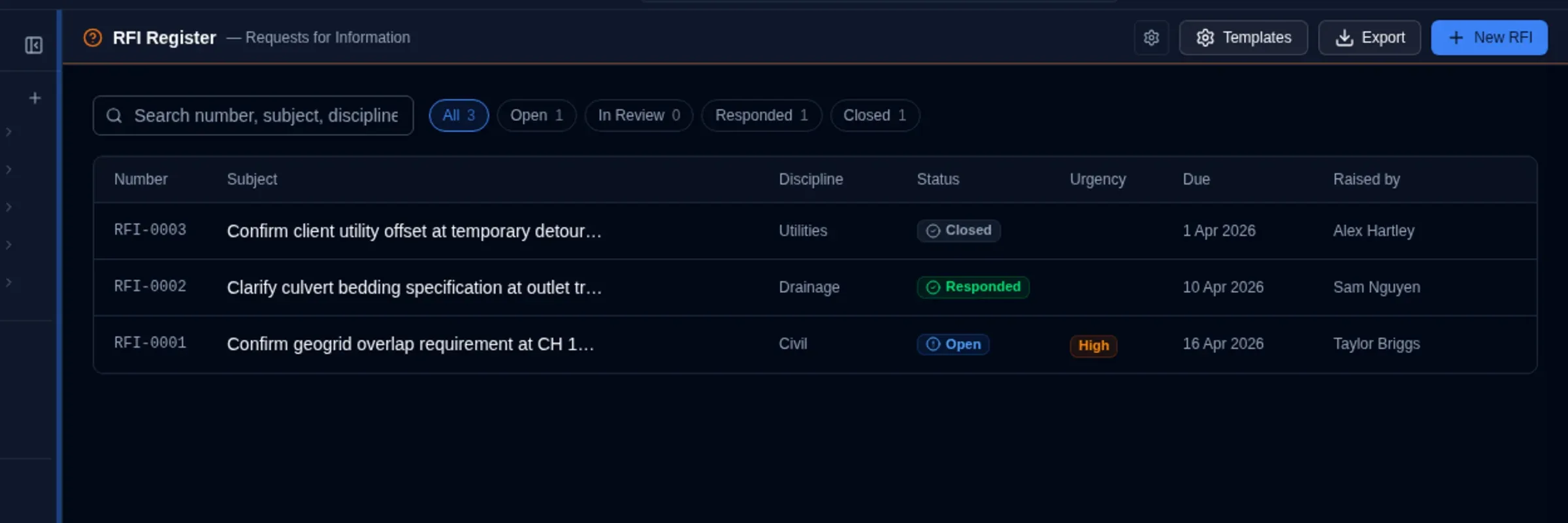This screenshot has height=523, width=1568.
Task: Sort by the Due column header
Action: pyautogui.click(x=1196, y=179)
